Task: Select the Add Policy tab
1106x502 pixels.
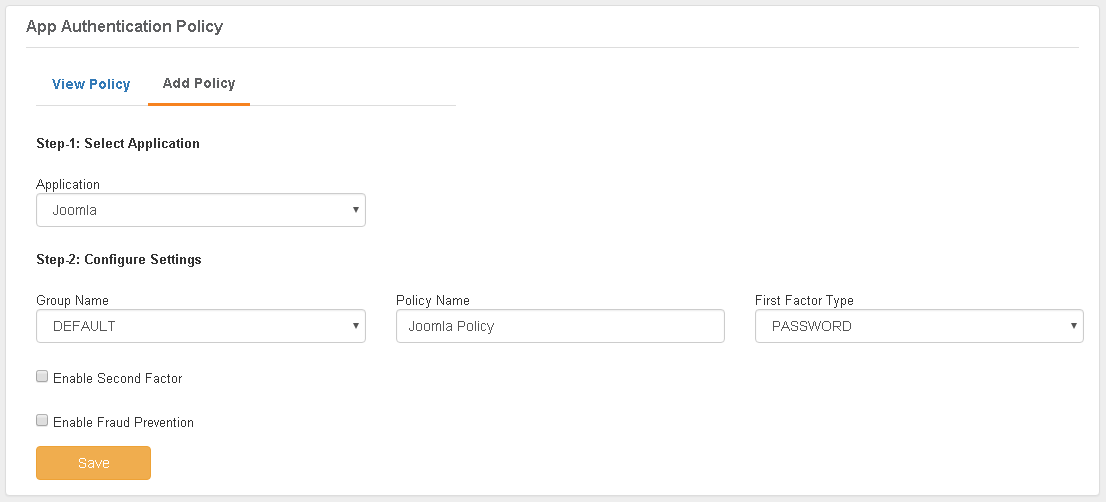Action: pyautogui.click(x=199, y=83)
